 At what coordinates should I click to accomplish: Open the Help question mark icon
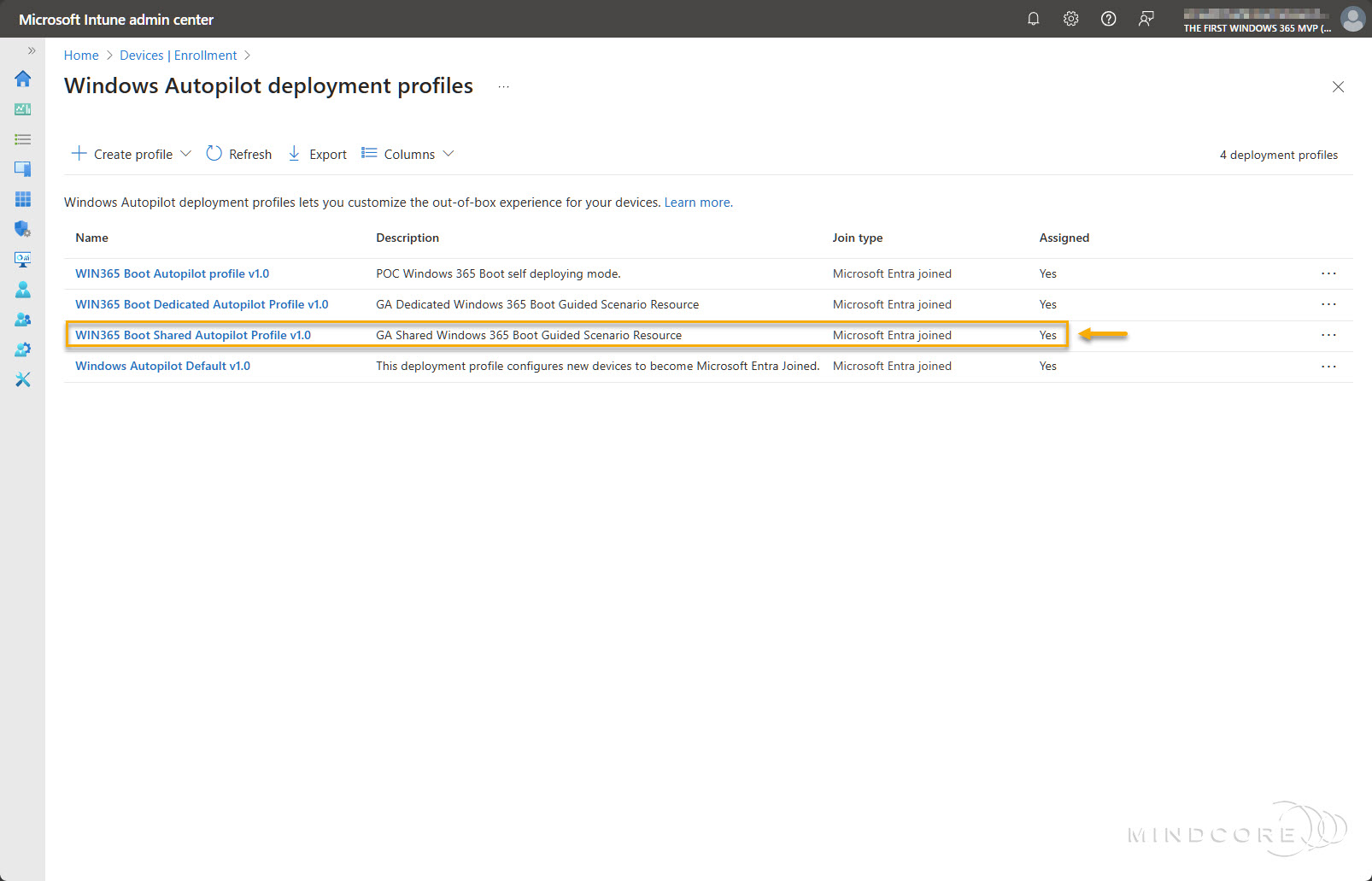click(x=1108, y=19)
